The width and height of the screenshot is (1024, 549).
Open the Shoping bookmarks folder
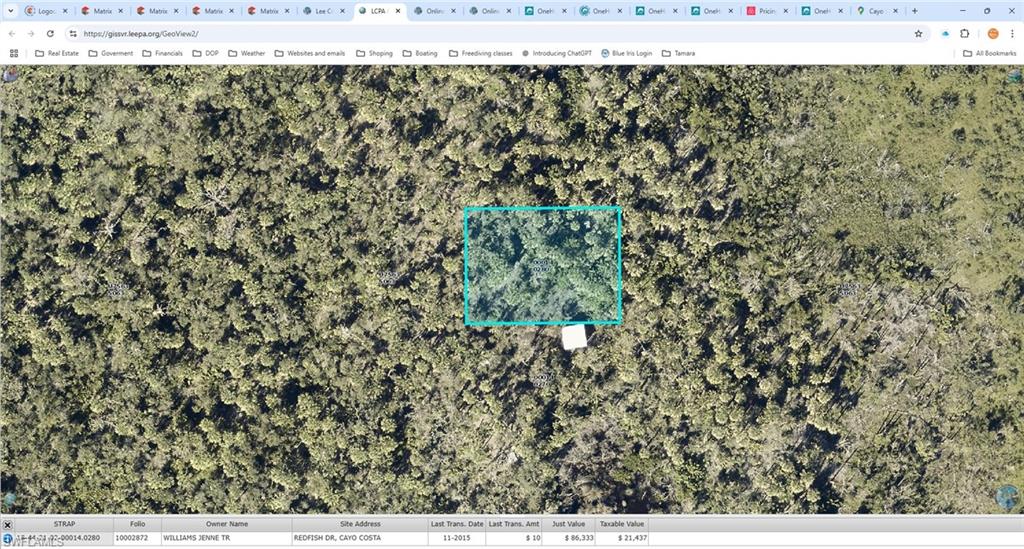coord(374,54)
